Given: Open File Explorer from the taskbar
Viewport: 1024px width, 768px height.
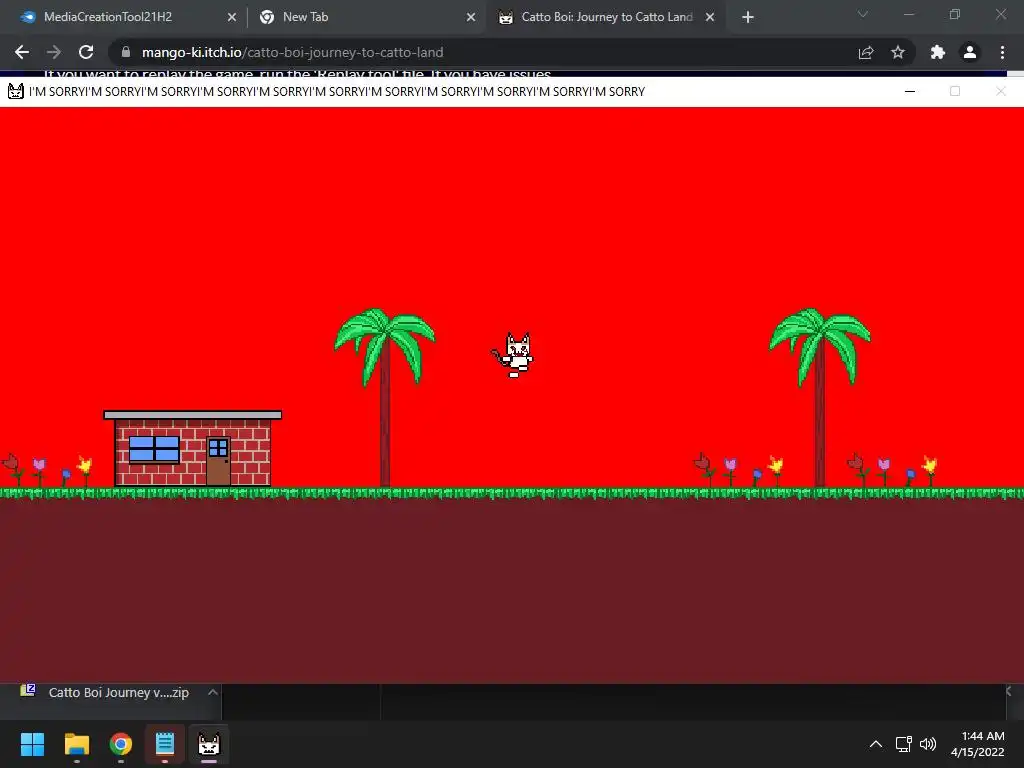Looking at the screenshot, I should click(x=76, y=744).
